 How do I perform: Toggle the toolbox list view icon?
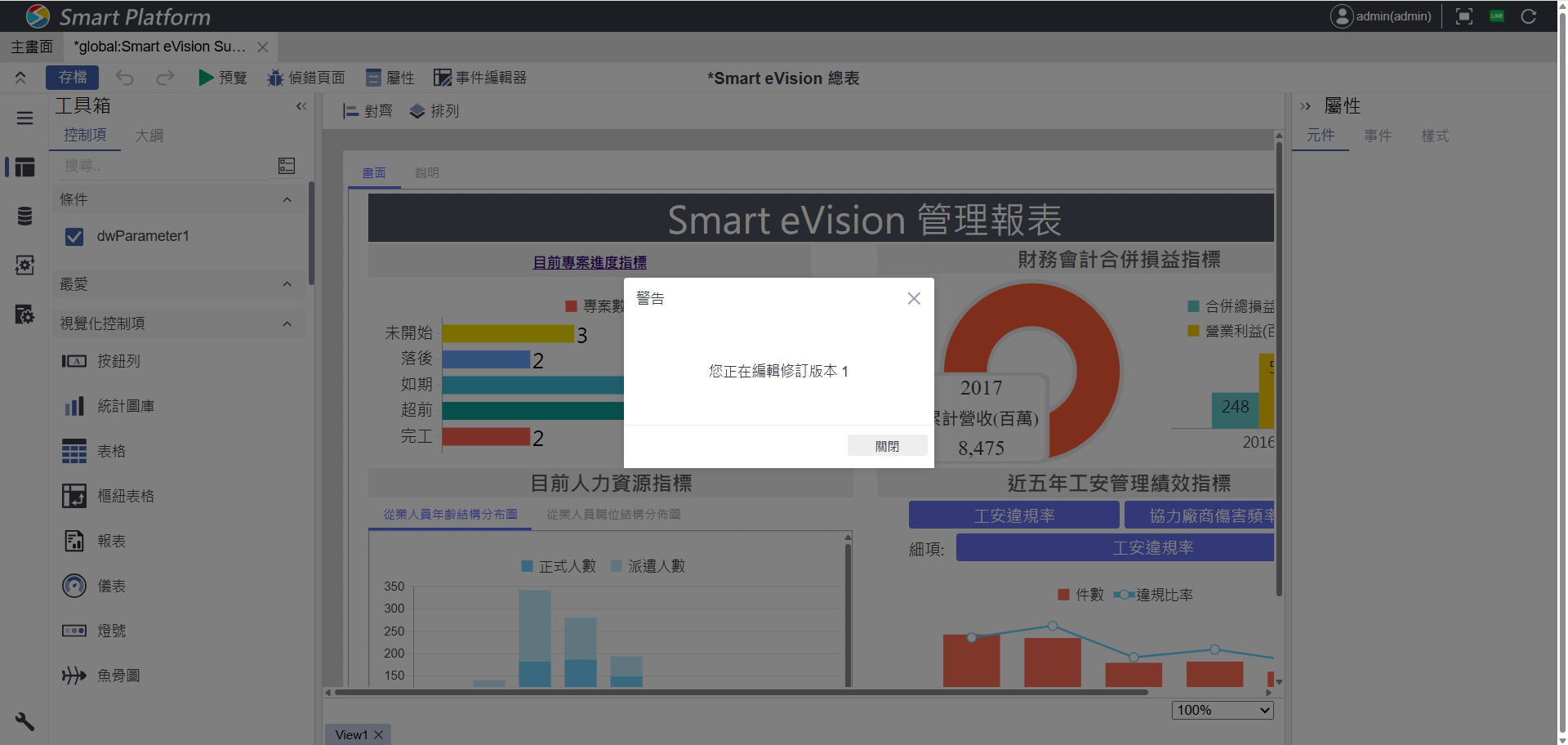(287, 166)
